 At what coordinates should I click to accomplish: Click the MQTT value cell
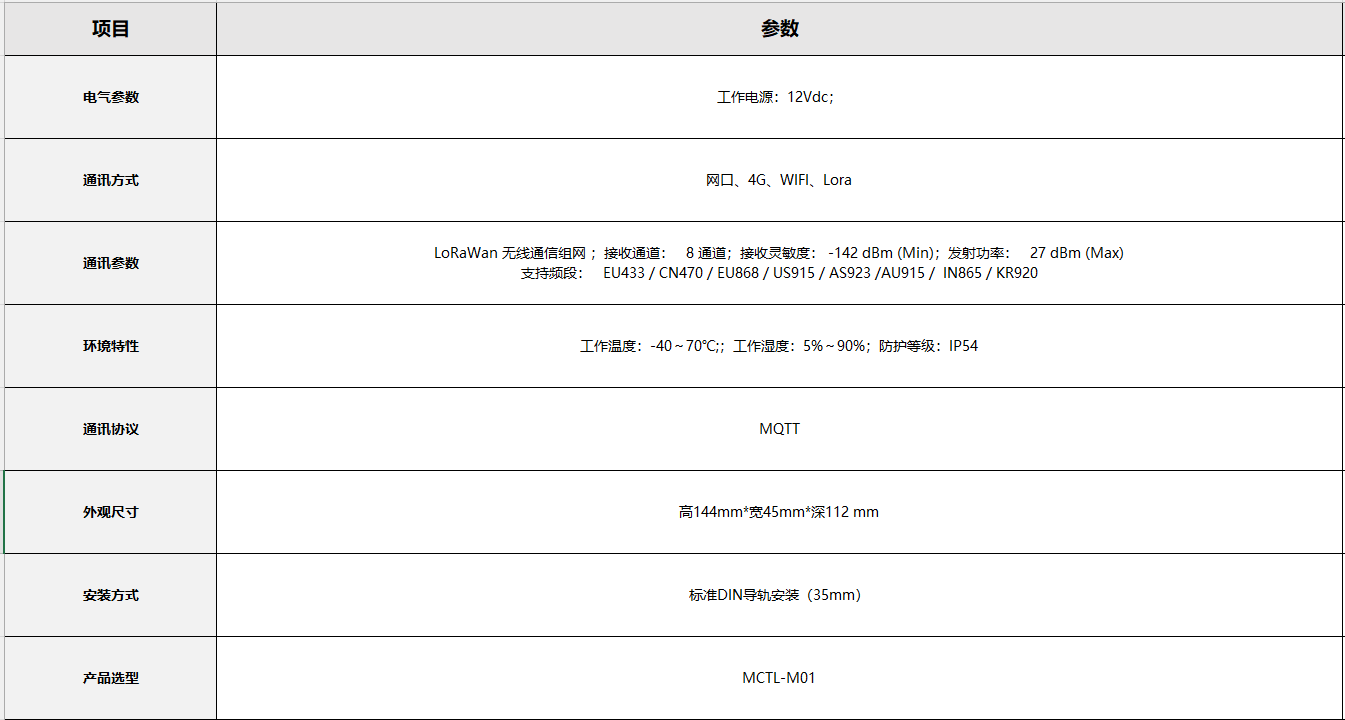[779, 429]
